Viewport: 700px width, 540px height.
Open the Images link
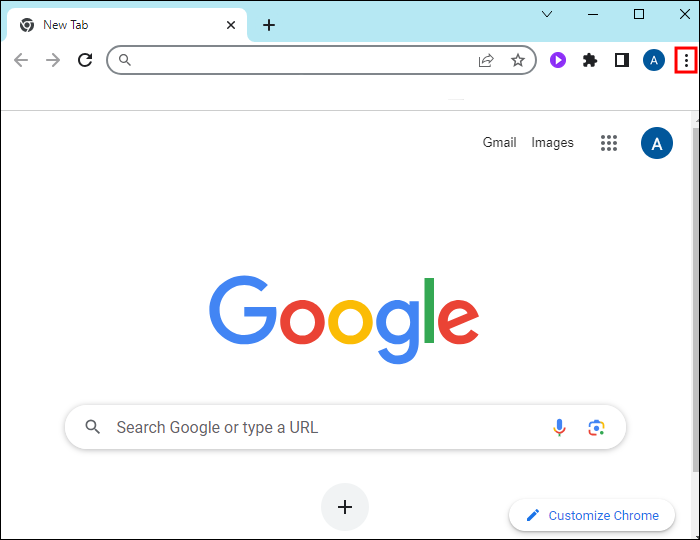552,143
